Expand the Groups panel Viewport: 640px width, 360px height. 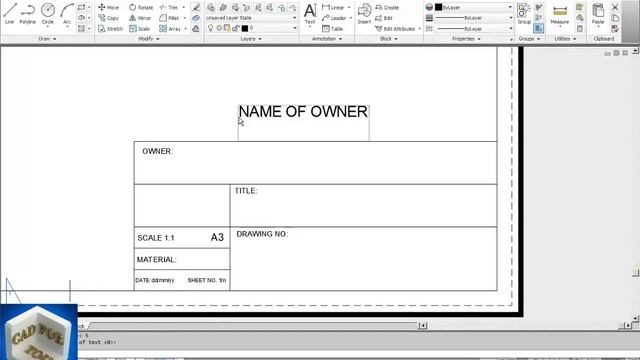pyautogui.click(x=529, y=39)
